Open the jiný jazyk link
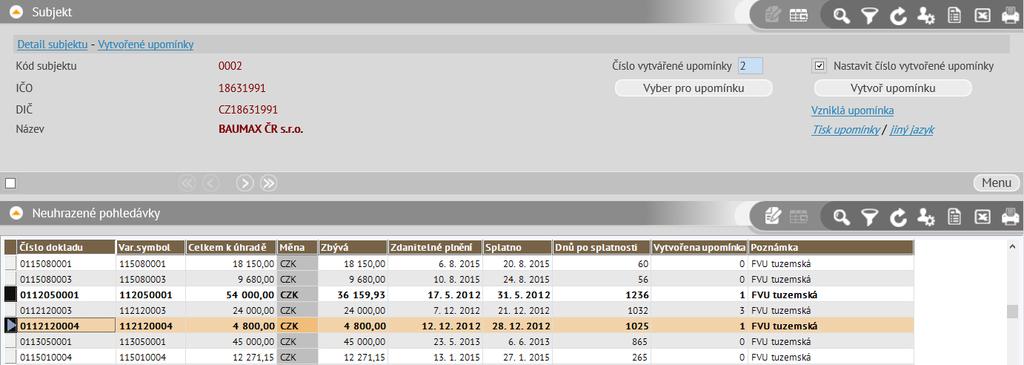Viewport: 1024px width, 365px height. 911,129
